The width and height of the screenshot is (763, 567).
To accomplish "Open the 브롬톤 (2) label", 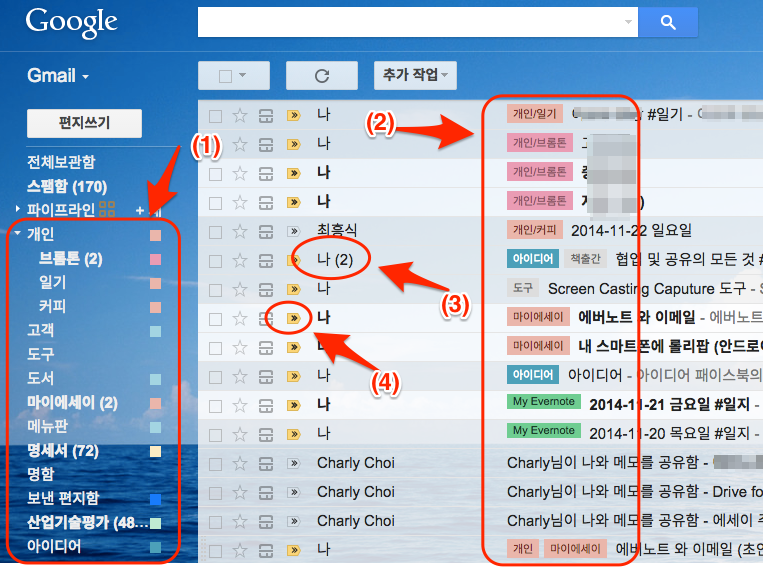I will [71, 258].
